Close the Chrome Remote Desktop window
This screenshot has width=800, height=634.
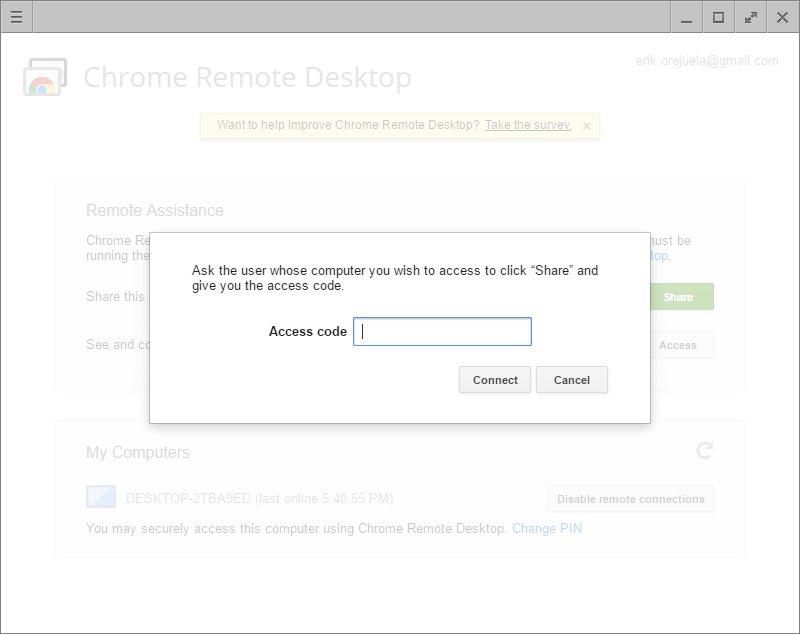[x=782, y=17]
